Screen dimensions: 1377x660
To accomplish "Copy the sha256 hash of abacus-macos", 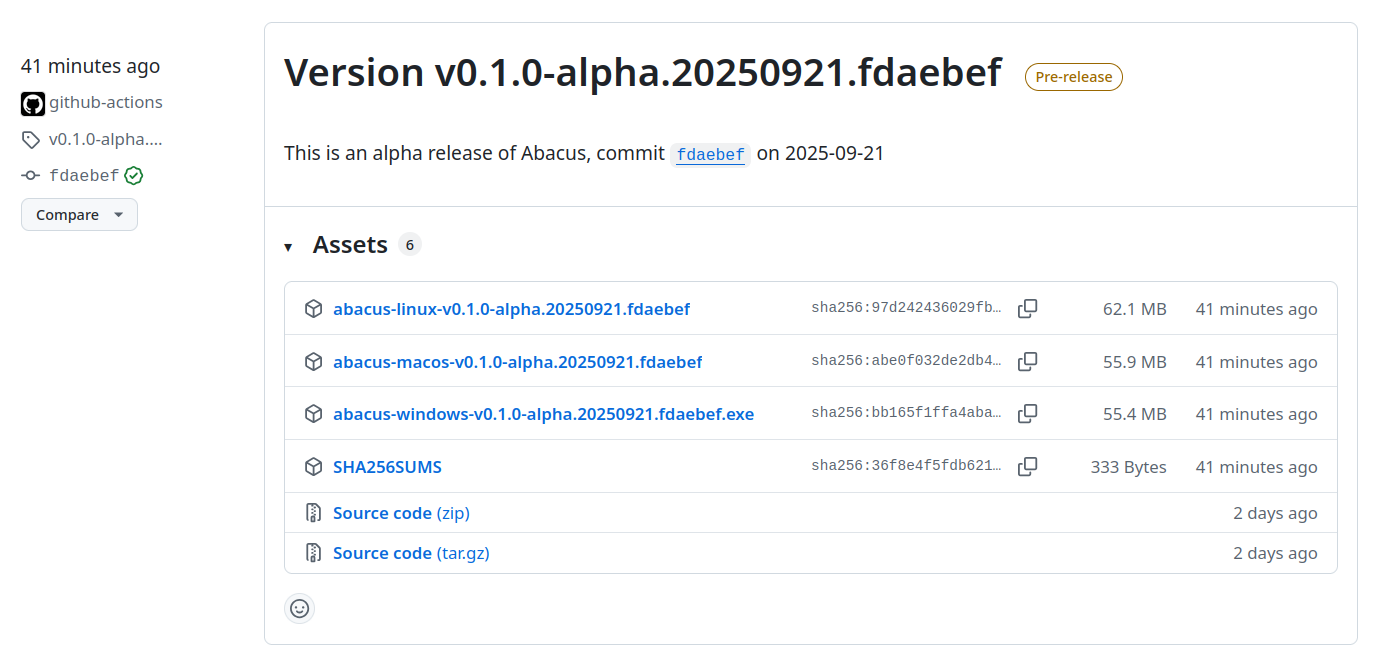I will tap(1027, 361).
